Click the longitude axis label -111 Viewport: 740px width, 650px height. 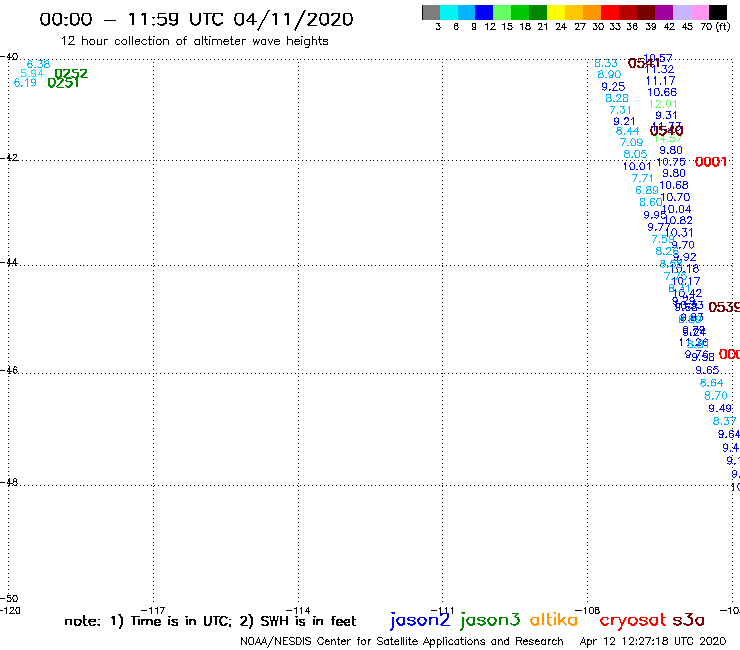click(x=443, y=610)
